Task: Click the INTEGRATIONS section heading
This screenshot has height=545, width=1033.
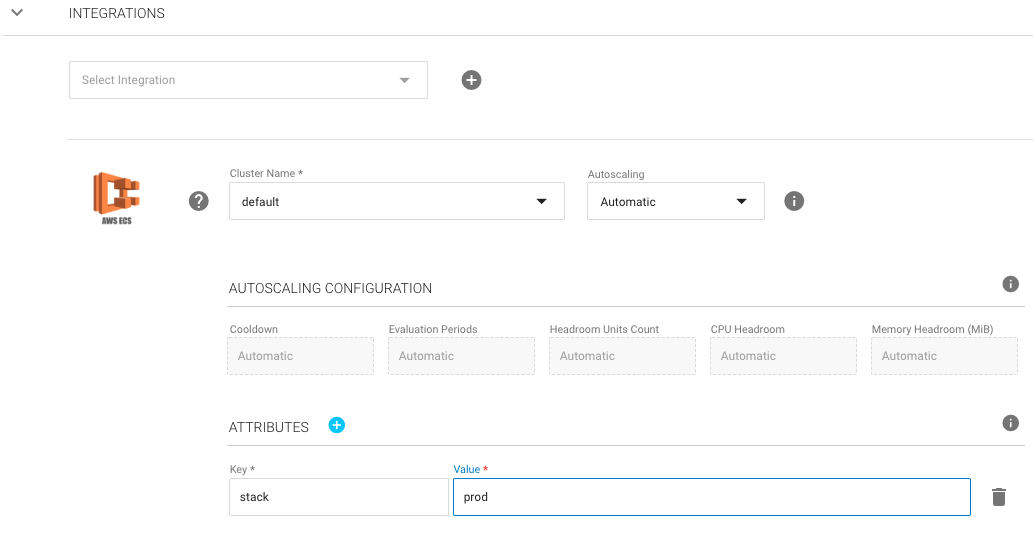Action: (x=116, y=14)
